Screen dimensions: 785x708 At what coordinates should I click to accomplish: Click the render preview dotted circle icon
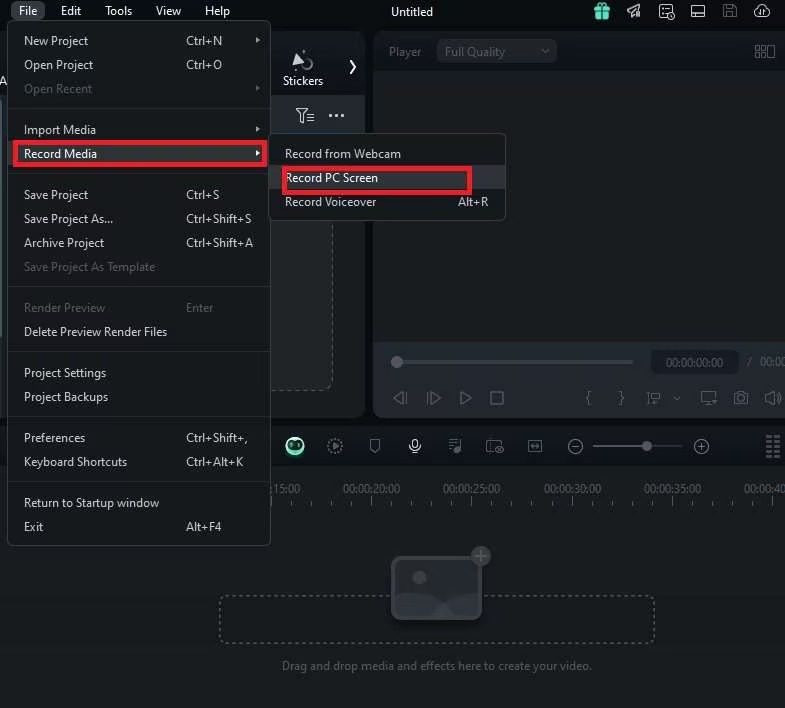(x=335, y=446)
